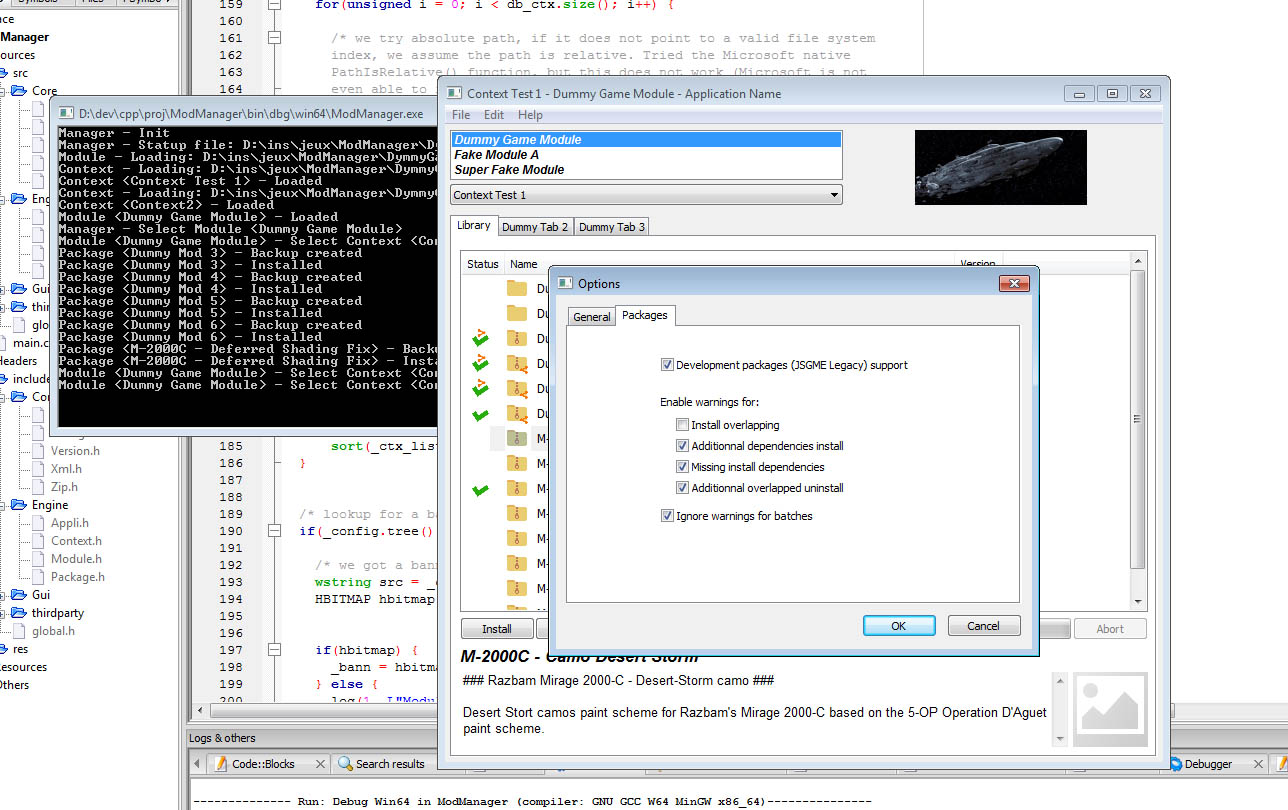Open the Help menu in Context Test window
Image resolution: width=1288 pixels, height=810 pixels.
[530, 115]
